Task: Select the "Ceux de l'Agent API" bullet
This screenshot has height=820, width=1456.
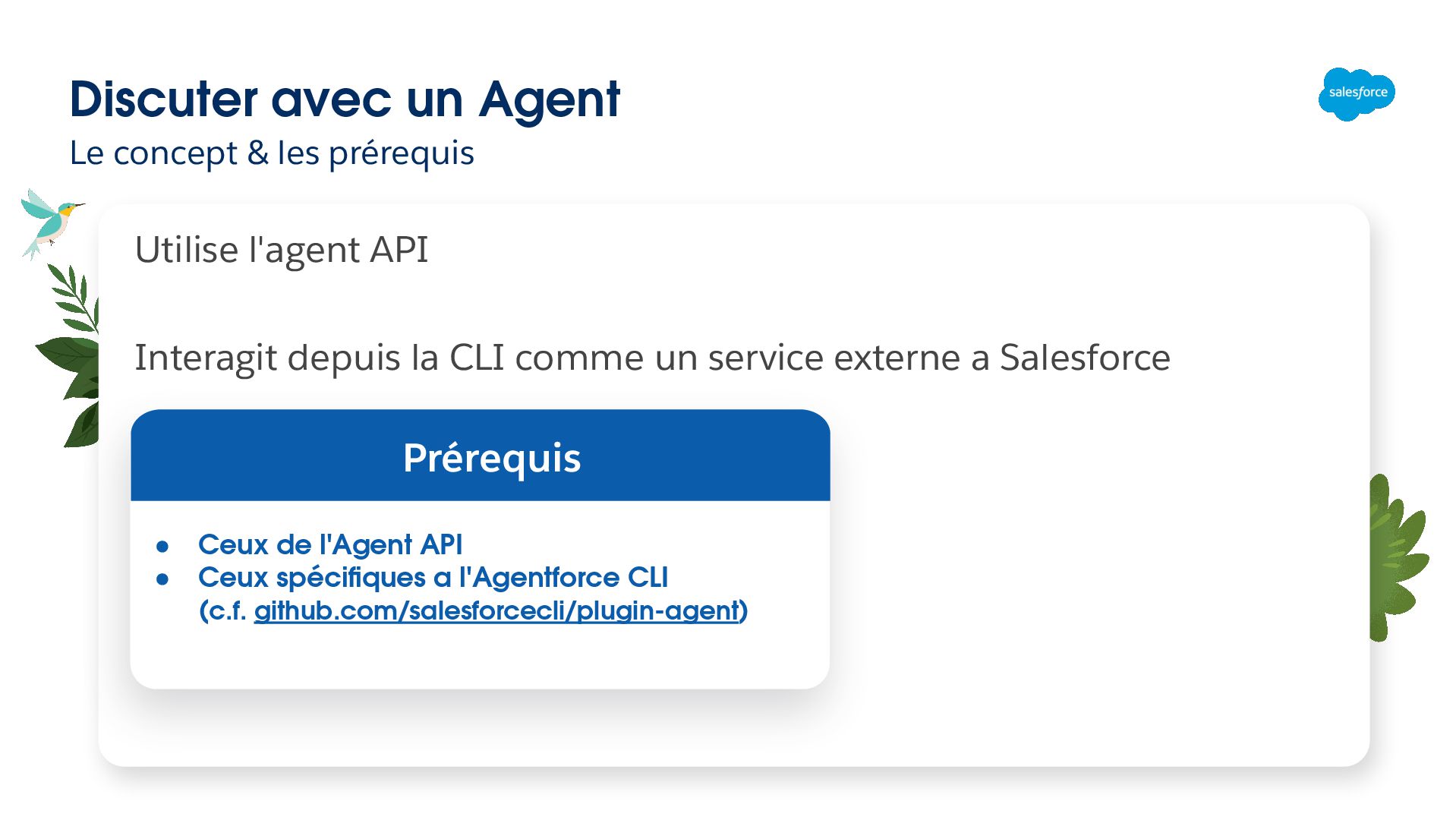Action: (329, 545)
